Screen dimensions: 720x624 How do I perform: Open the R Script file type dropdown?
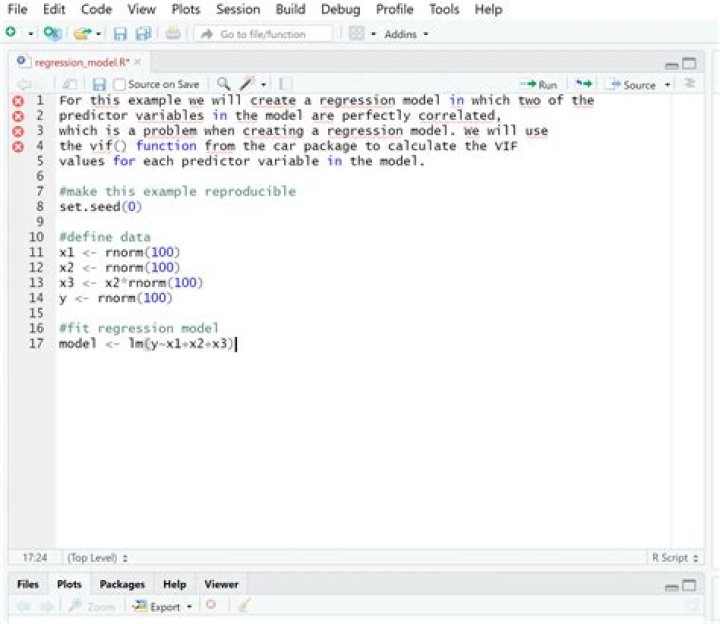point(675,558)
